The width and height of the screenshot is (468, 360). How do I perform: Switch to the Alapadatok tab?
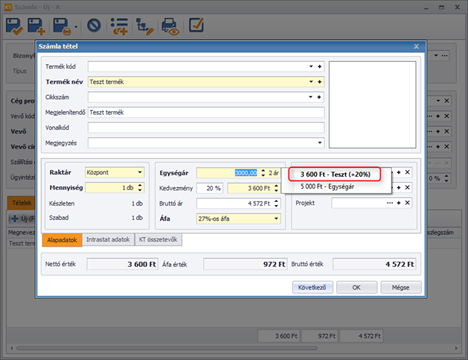pyautogui.click(x=62, y=240)
